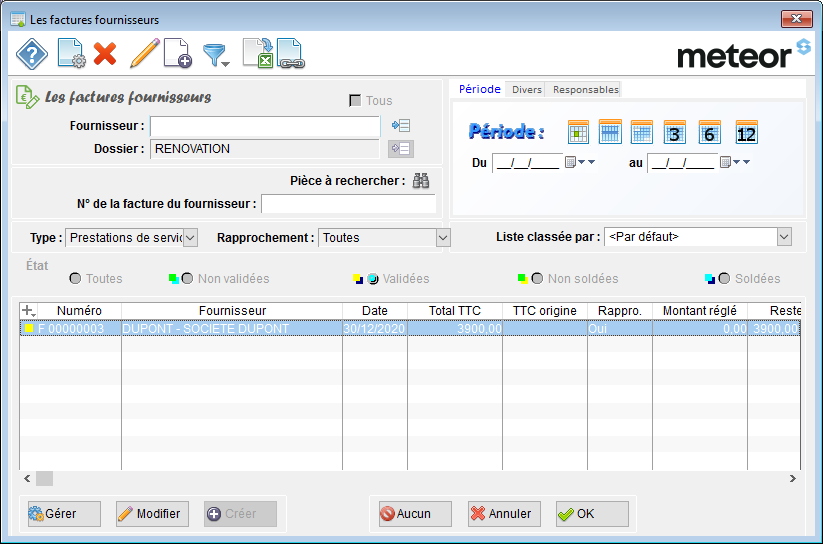Select the Non validées radio button
823x544 pixels.
pyautogui.click(x=187, y=278)
